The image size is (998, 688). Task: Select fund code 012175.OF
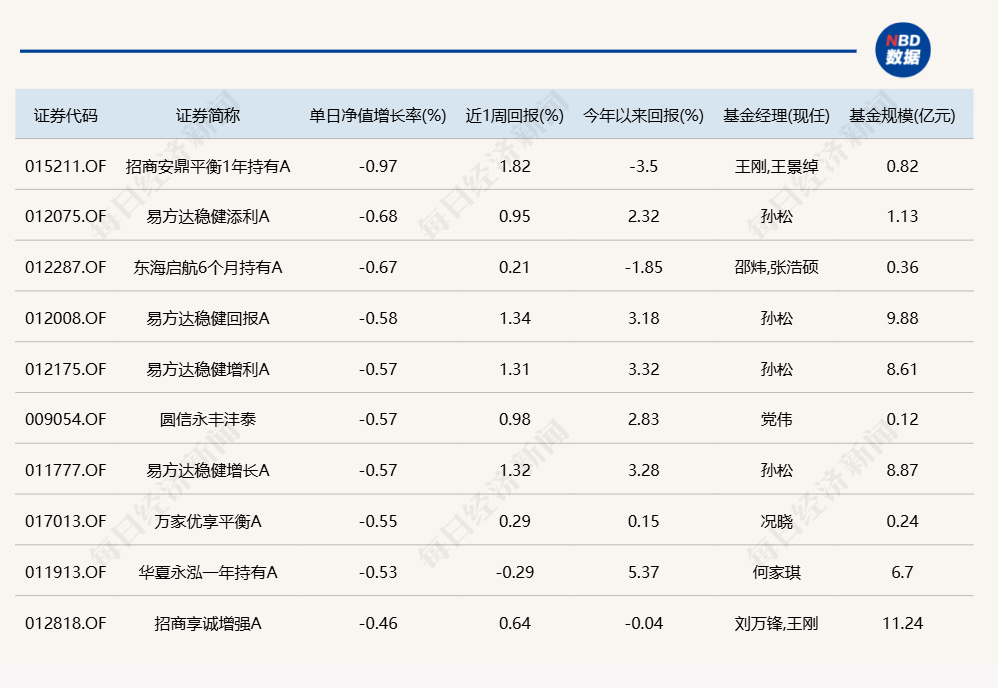pyautogui.click(x=66, y=369)
